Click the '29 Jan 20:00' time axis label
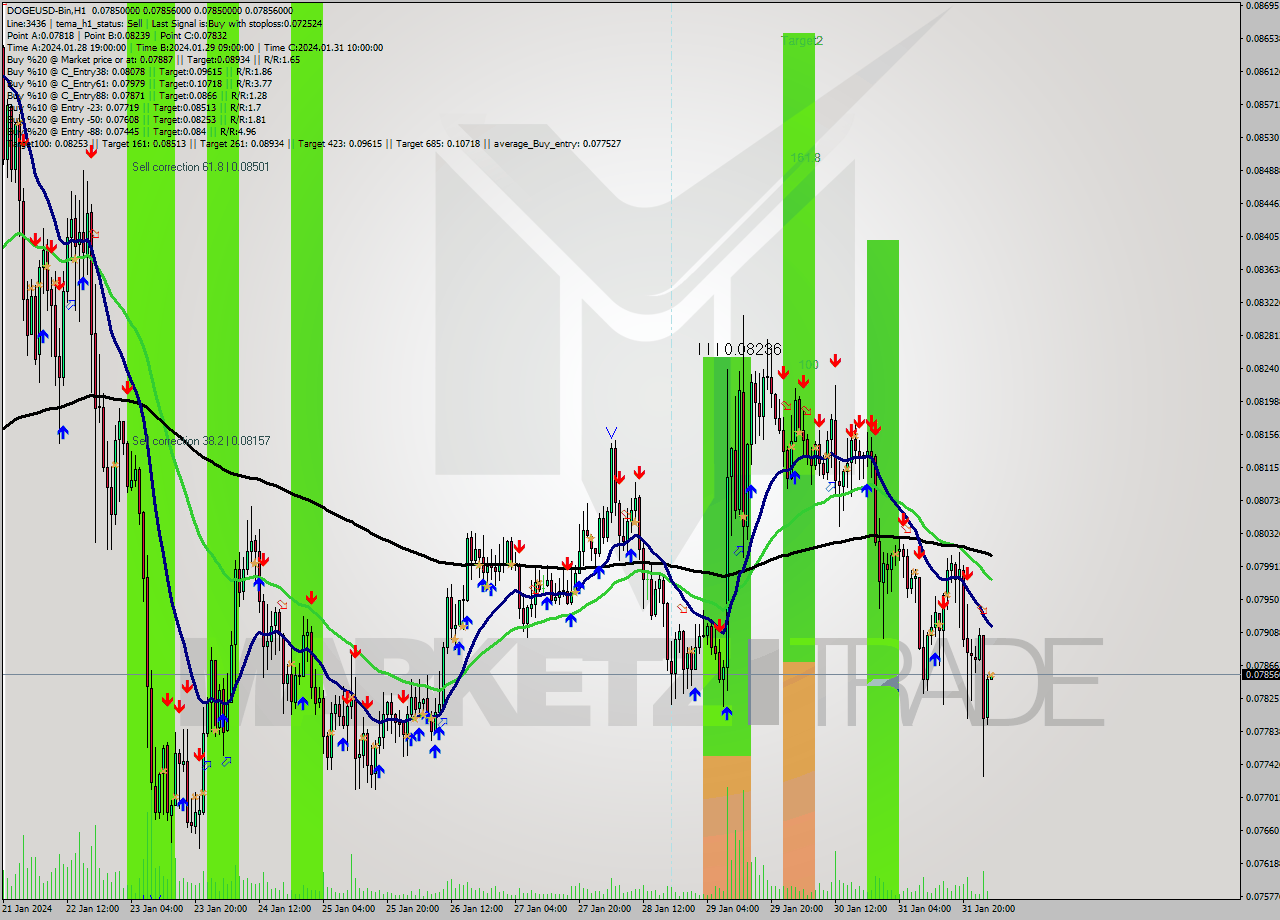Viewport: 1280px width, 920px height. [x=796, y=909]
